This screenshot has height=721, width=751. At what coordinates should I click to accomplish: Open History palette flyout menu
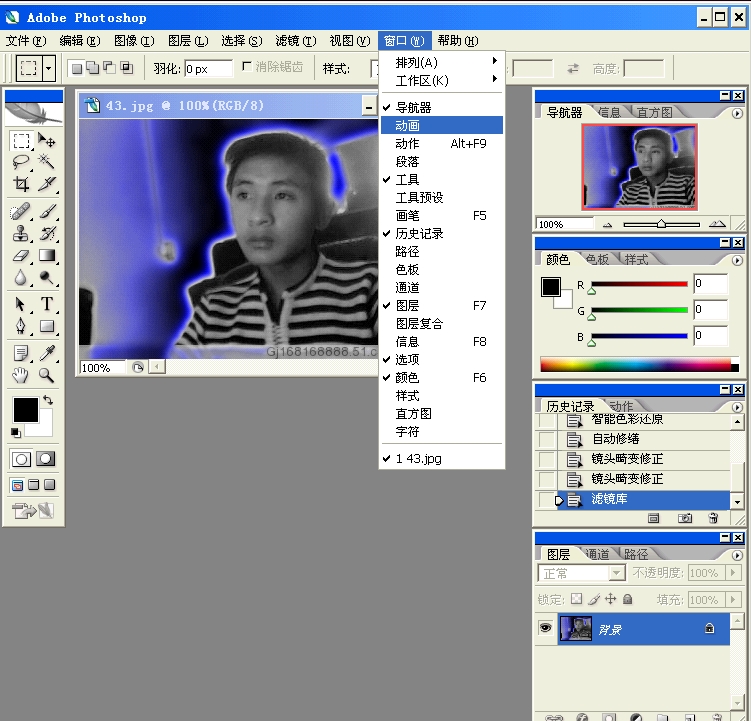click(737, 407)
